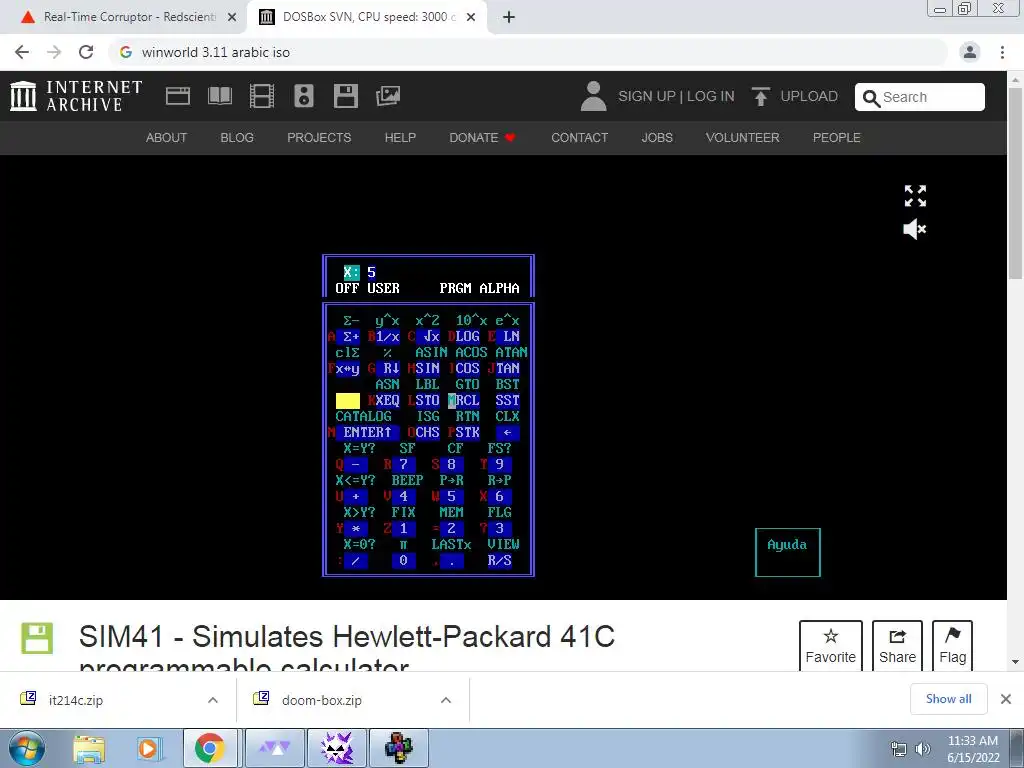This screenshot has width=1024, height=768.
Task: Toggle ALPHA mode on calculator
Action: pos(500,288)
